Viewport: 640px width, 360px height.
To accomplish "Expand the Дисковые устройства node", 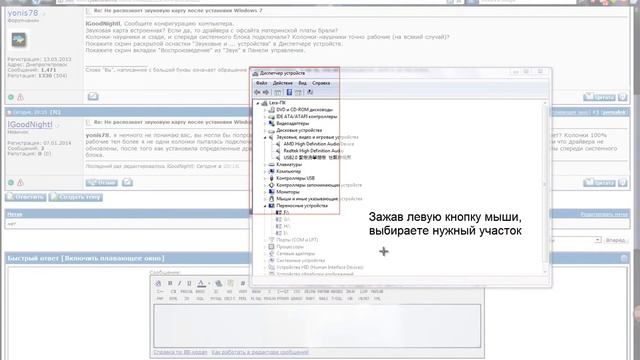I will 265,131.
